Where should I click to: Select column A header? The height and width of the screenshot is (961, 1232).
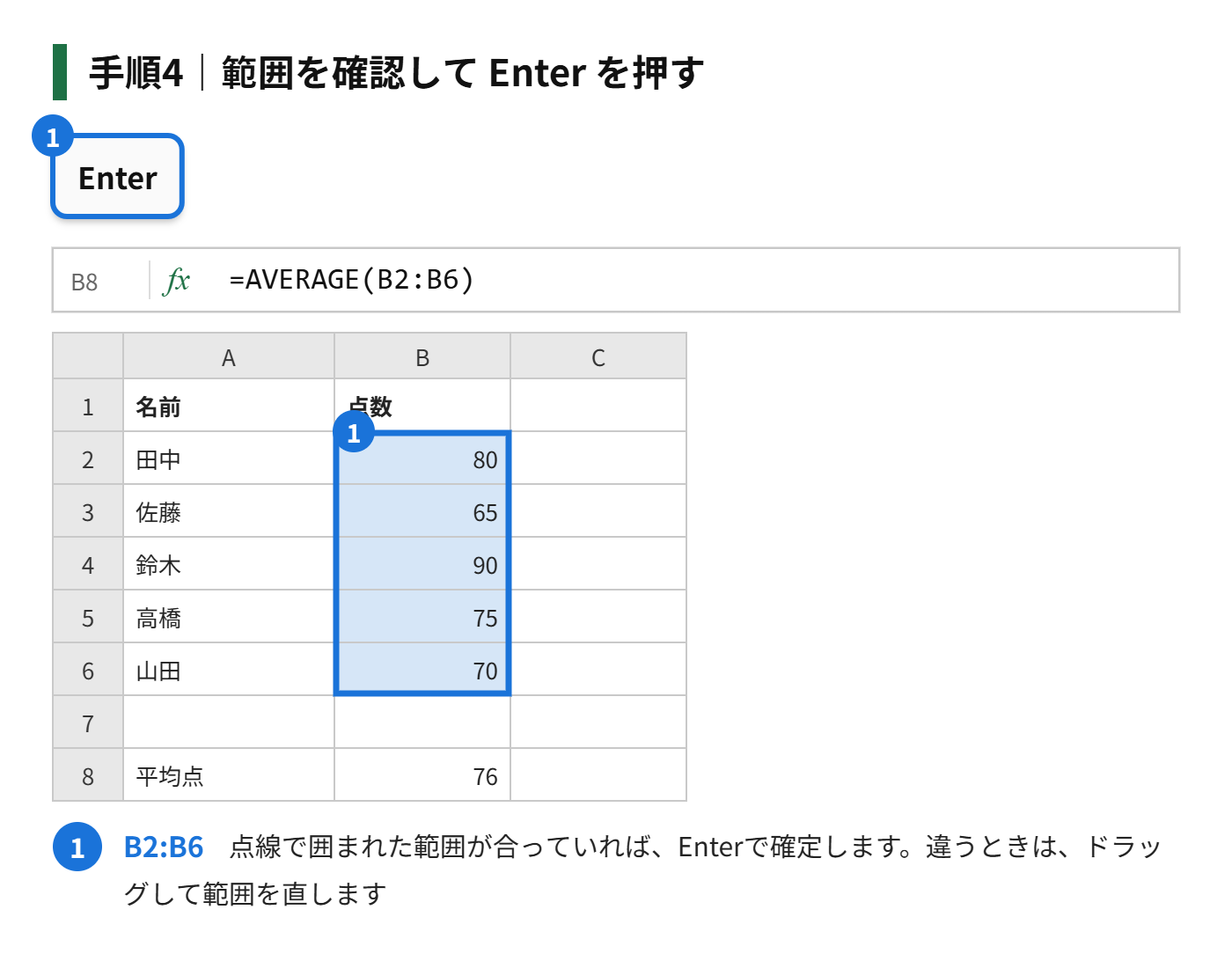(229, 356)
